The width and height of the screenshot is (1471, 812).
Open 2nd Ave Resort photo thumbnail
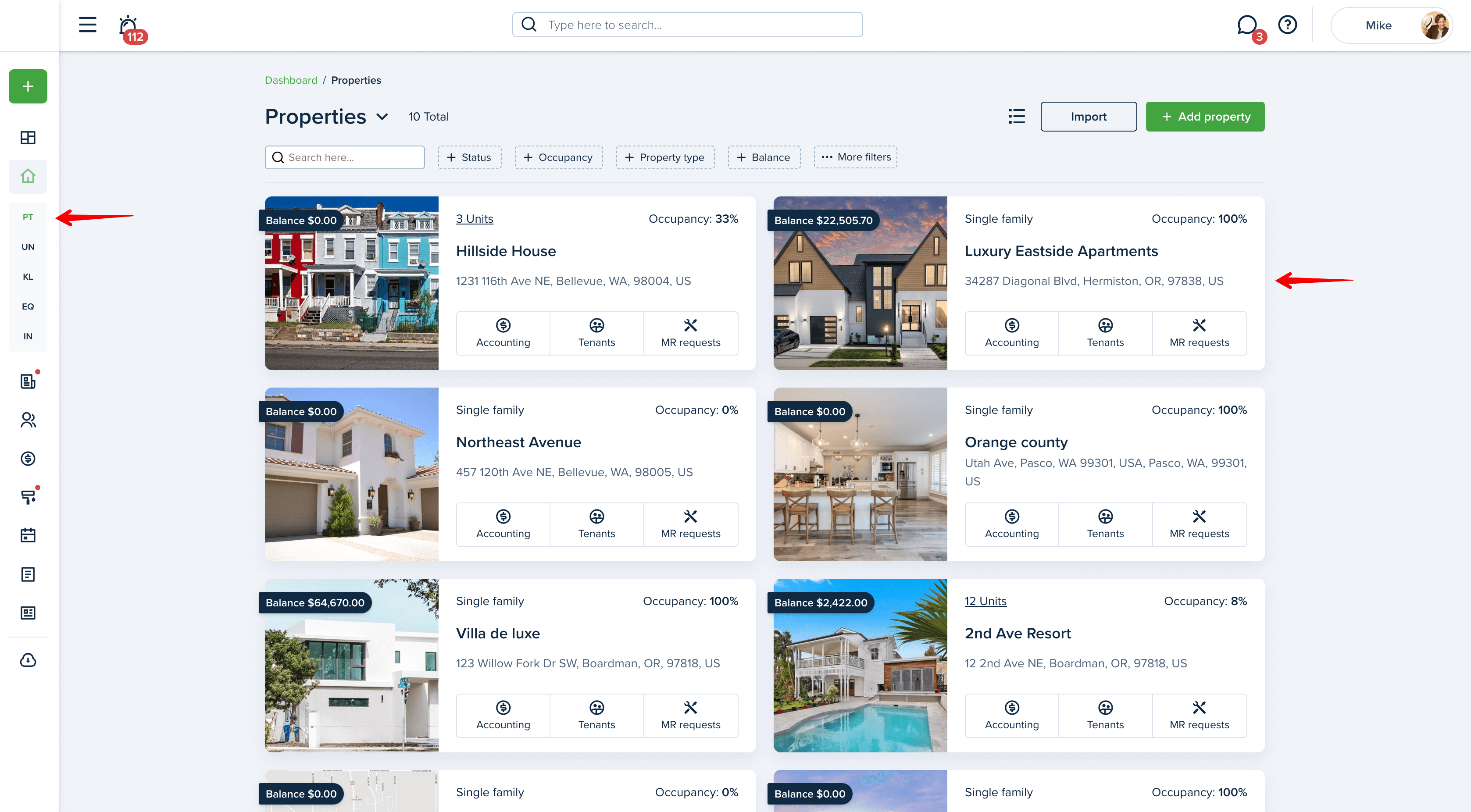(x=860, y=665)
